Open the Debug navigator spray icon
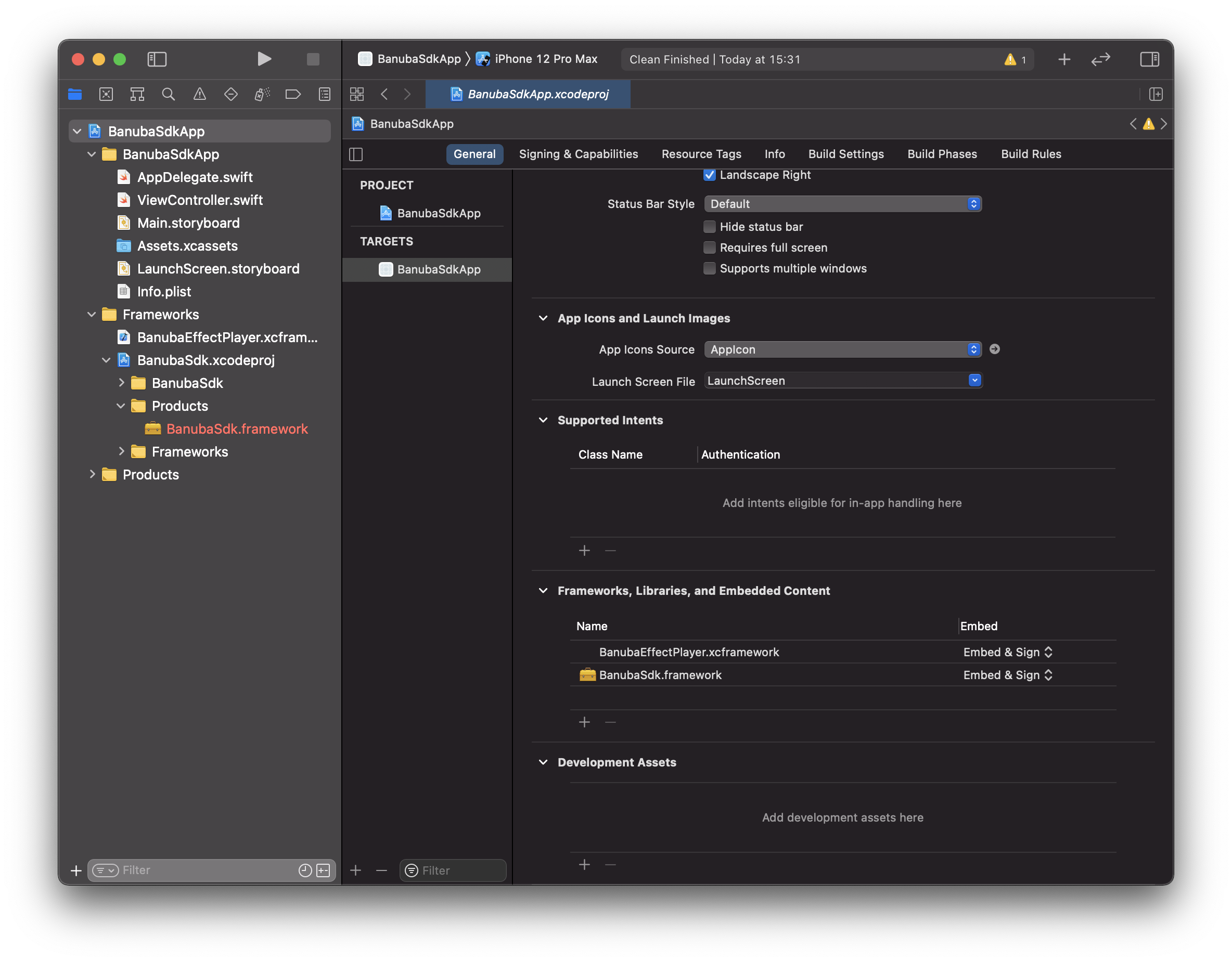This screenshot has height=962, width=1232. pyautogui.click(x=262, y=94)
